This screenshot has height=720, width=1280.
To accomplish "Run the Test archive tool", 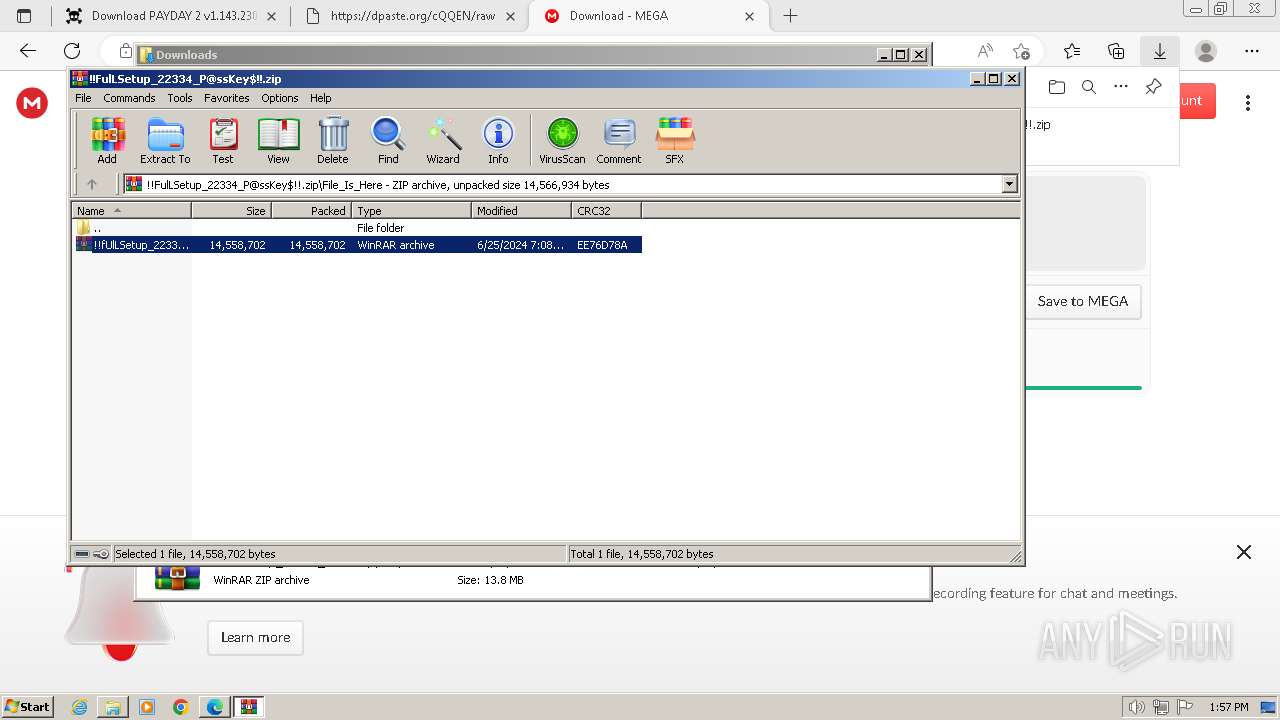I will click(222, 140).
